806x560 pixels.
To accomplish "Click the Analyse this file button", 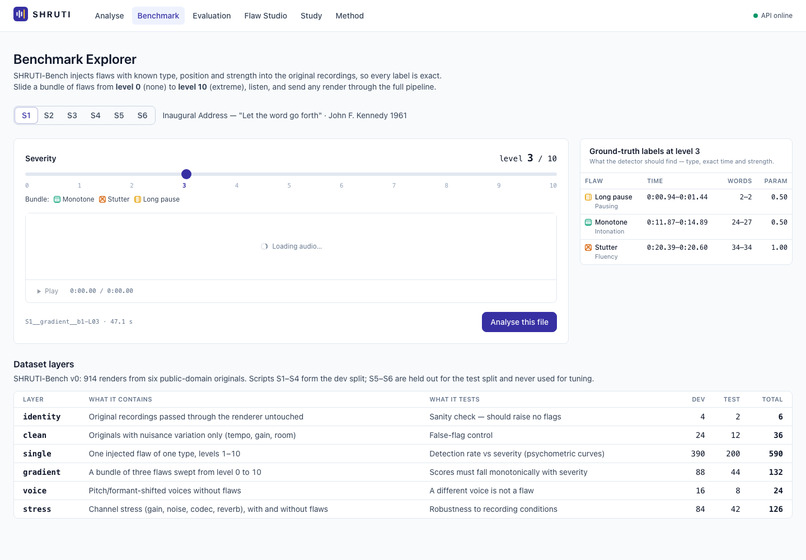I will pyautogui.click(x=519, y=322).
